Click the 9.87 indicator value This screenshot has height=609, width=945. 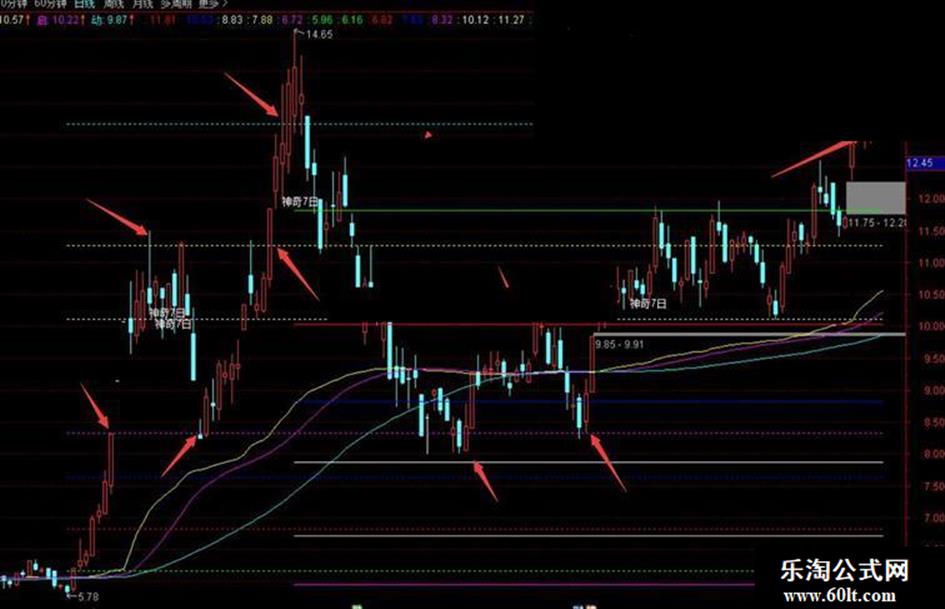coord(117,20)
